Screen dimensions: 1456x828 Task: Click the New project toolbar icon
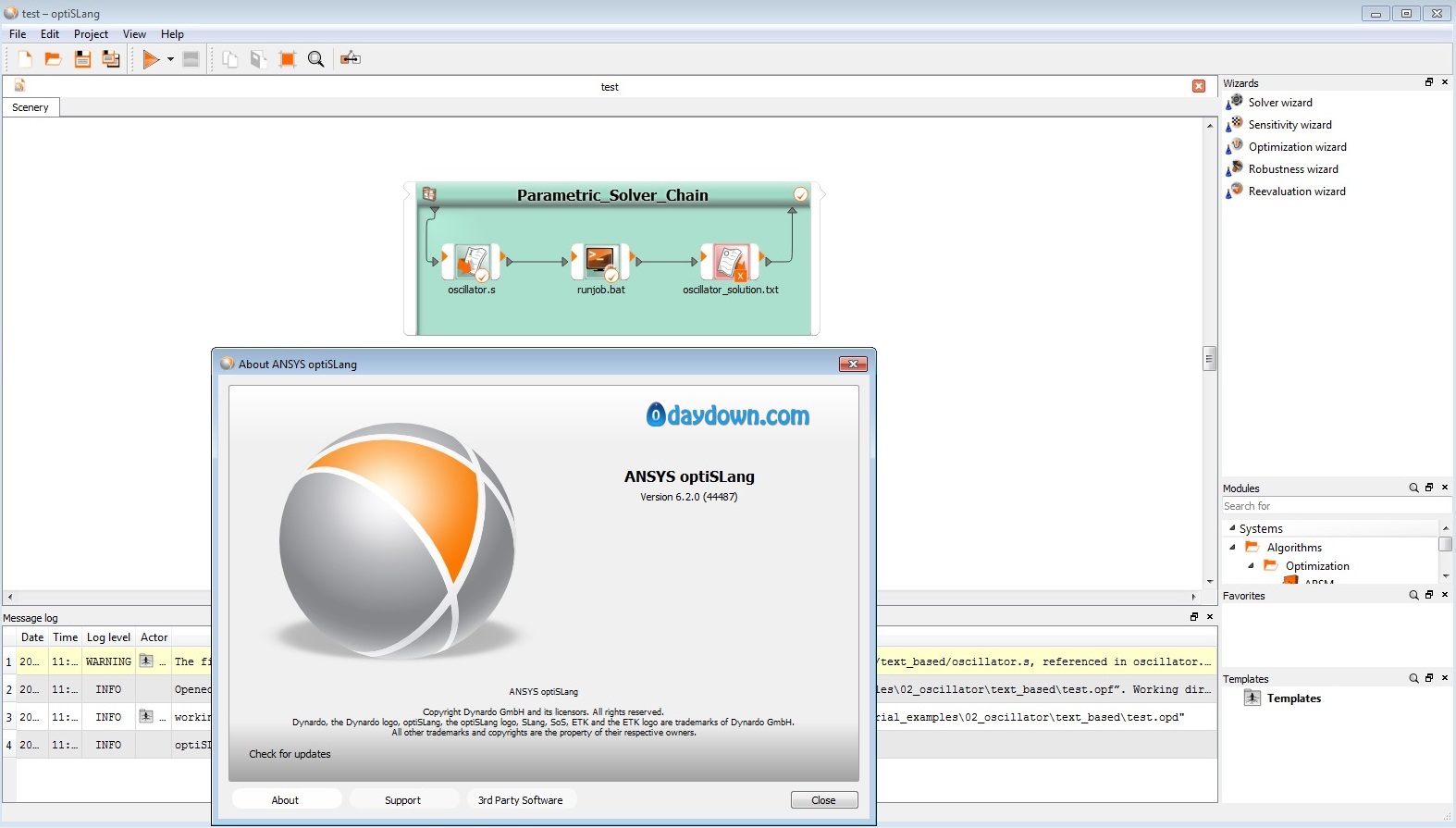point(25,59)
